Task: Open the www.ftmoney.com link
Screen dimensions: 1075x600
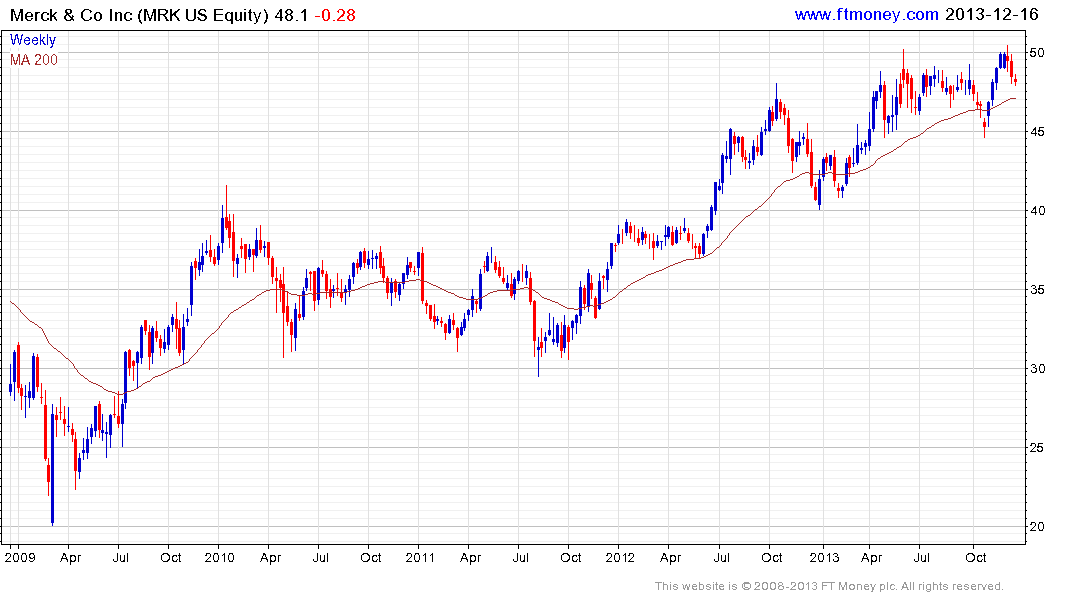Action: click(x=866, y=14)
